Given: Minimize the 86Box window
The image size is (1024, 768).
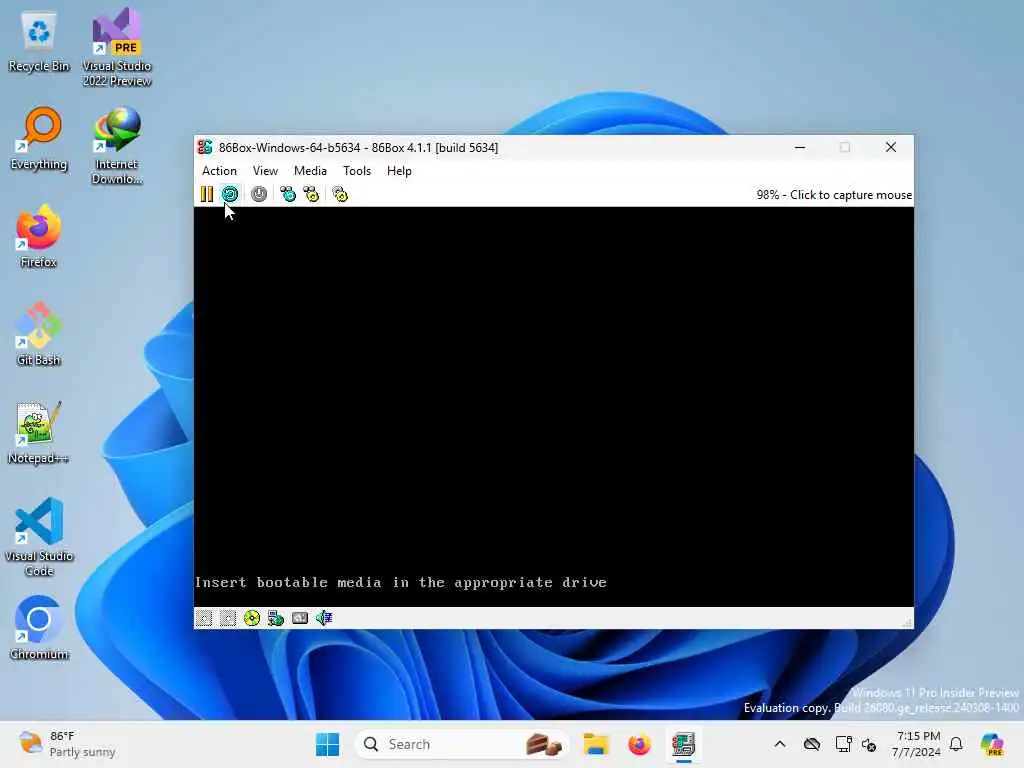Looking at the screenshot, I should coord(800,148).
